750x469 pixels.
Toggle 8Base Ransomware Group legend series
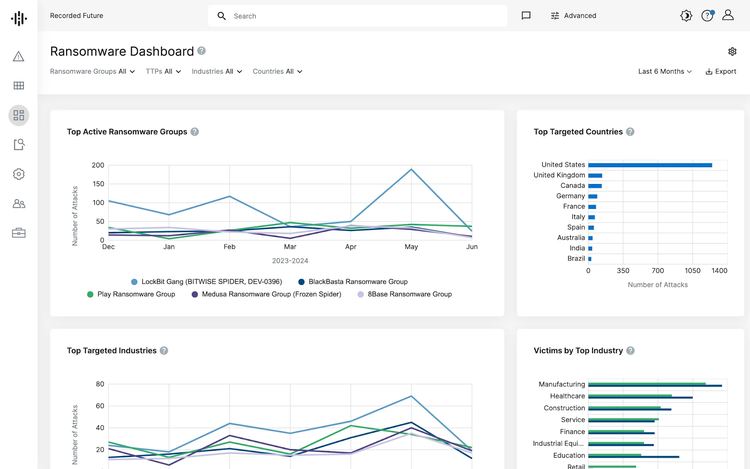point(405,294)
